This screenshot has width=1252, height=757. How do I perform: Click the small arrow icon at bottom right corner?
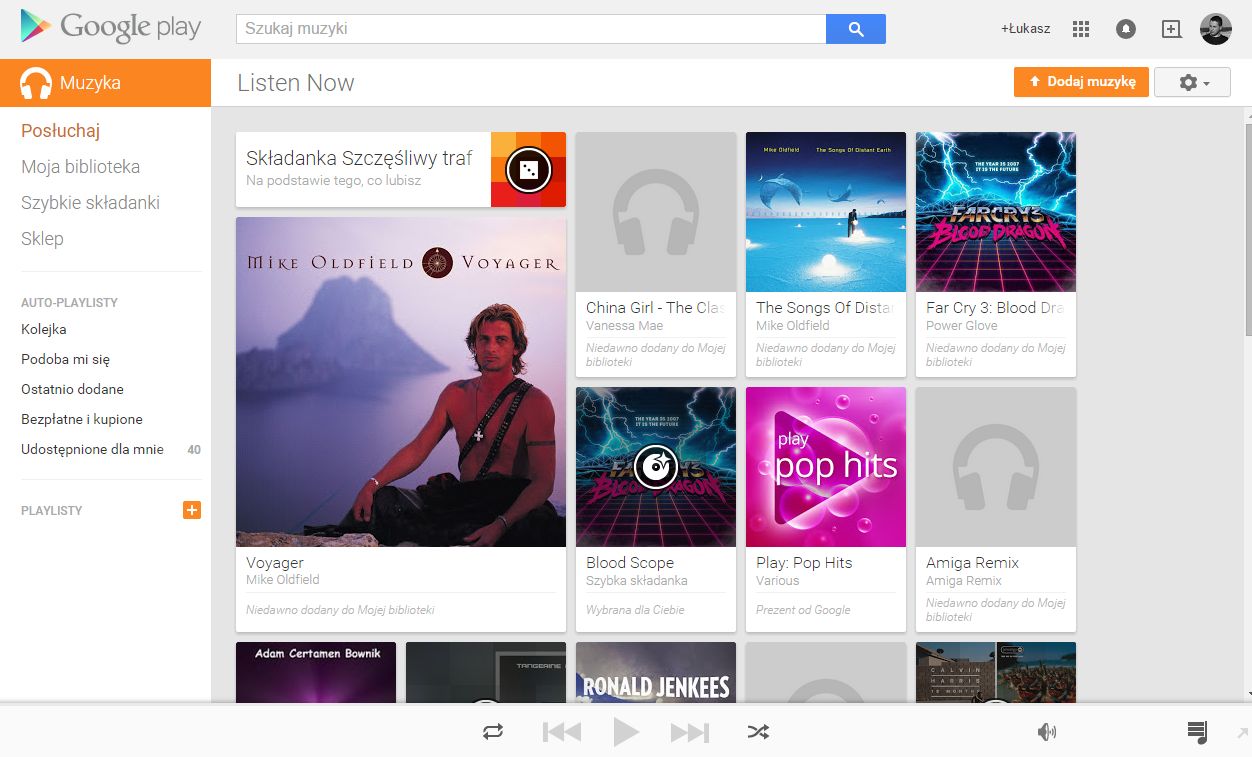[1243, 733]
